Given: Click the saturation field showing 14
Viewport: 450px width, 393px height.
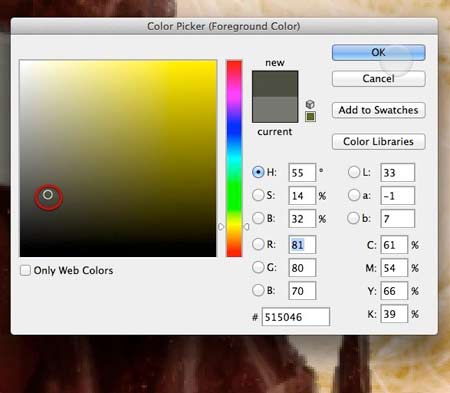Looking at the screenshot, I should (x=302, y=195).
